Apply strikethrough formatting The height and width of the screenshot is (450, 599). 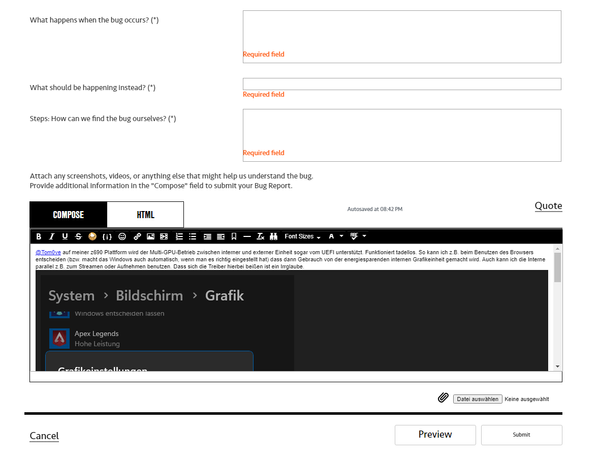[78, 236]
